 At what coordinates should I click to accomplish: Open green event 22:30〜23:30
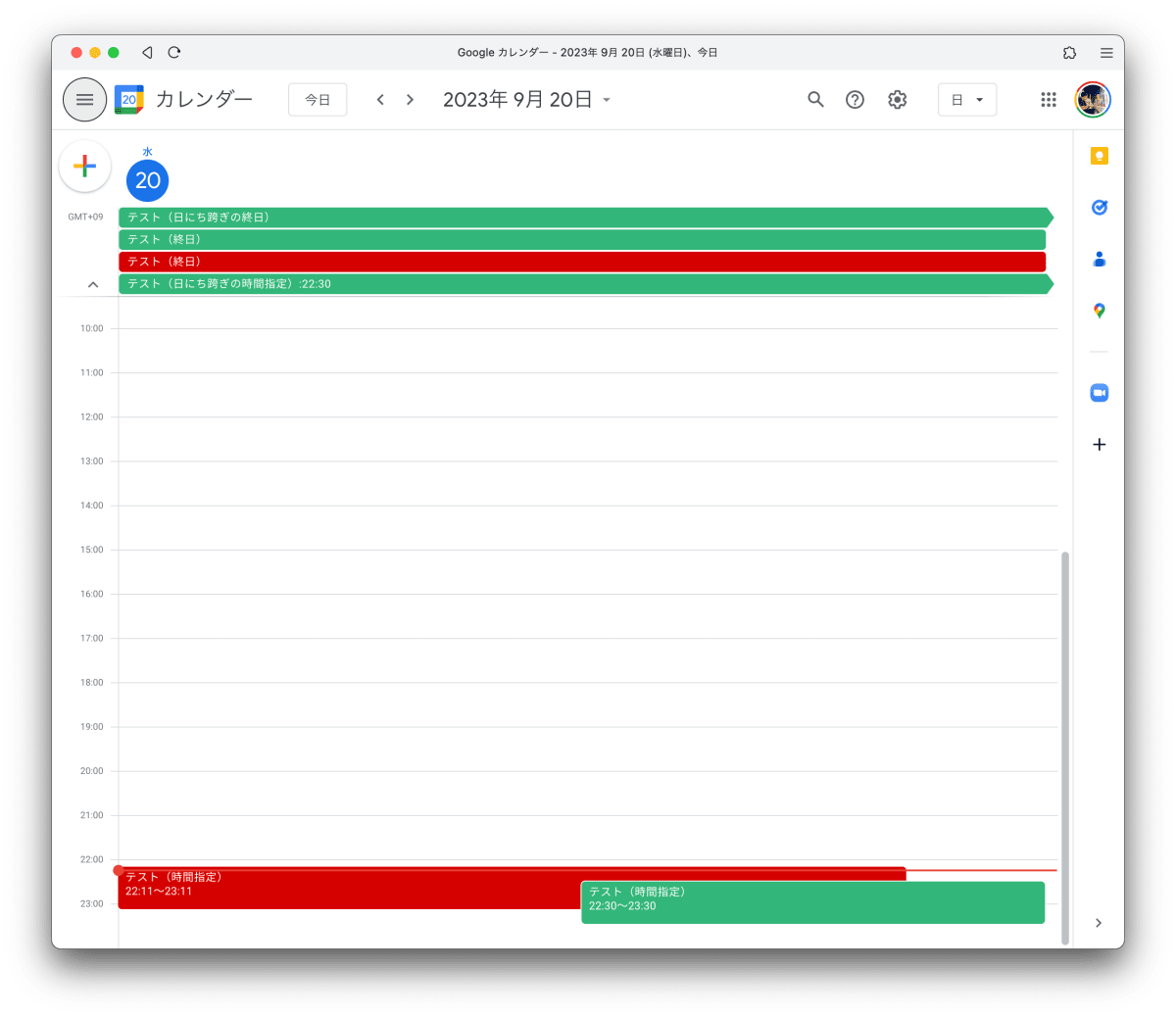(x=812, y=902)
